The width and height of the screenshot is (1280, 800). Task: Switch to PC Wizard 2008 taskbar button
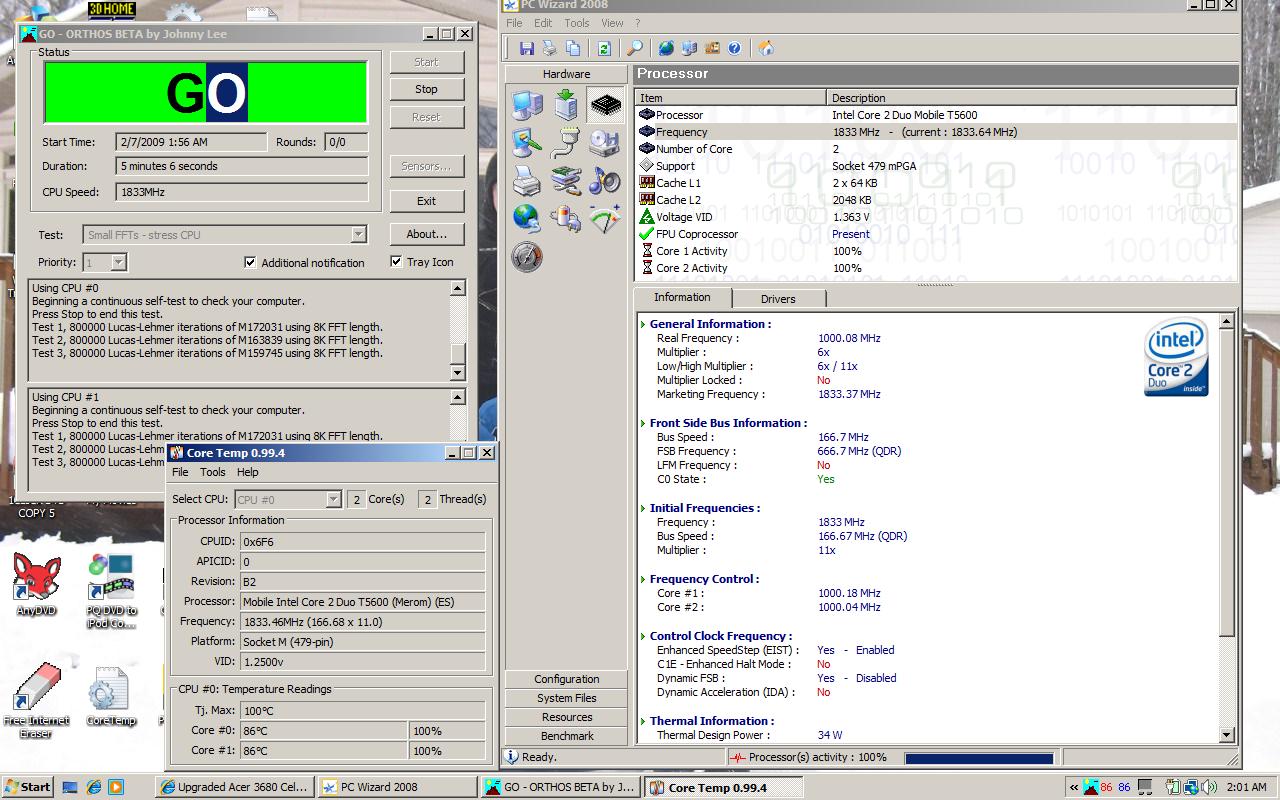(x=397, y=787)
